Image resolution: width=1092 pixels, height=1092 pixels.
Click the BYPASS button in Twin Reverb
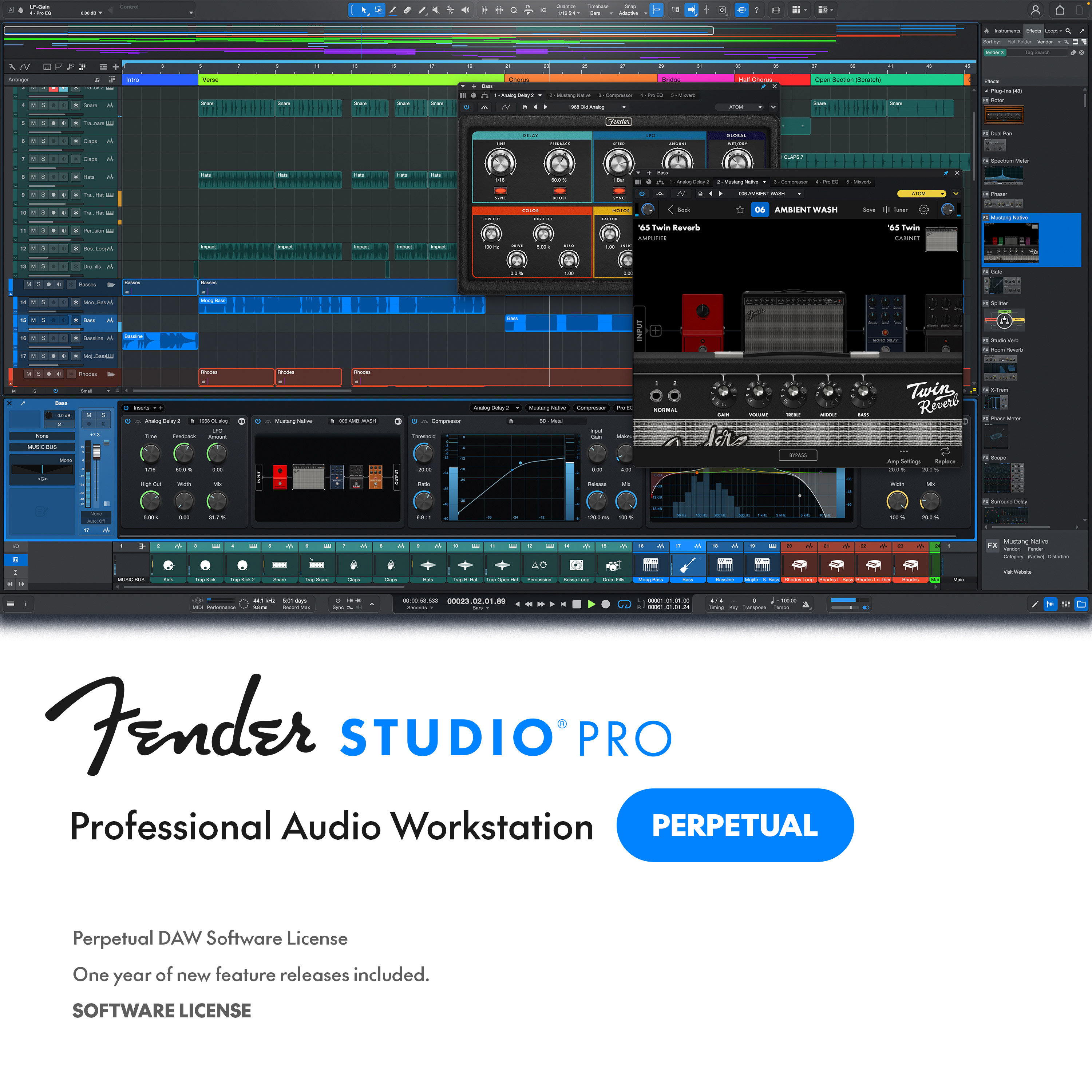pos(798,455)
